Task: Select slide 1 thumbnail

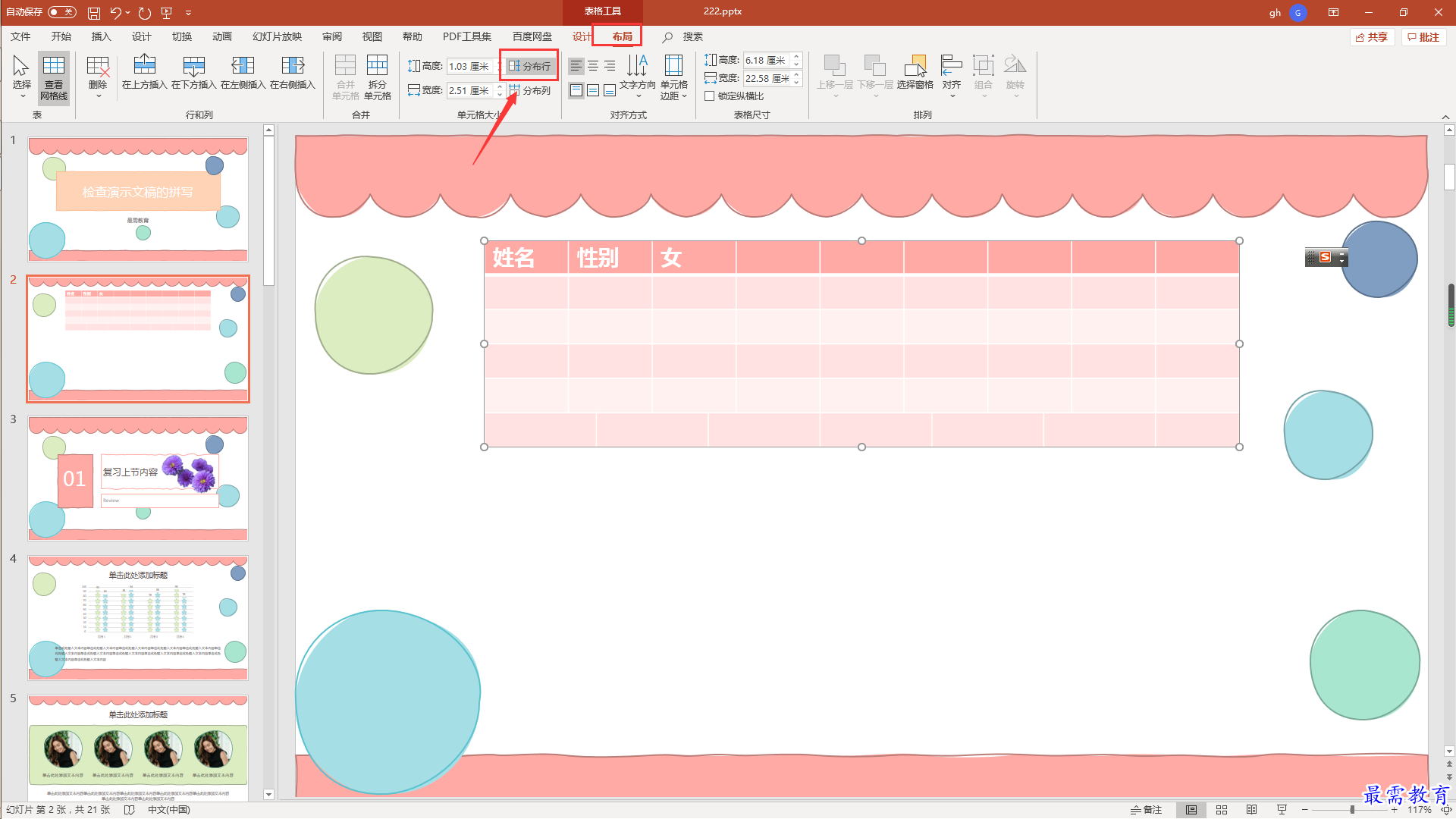Action: [138, 199]
